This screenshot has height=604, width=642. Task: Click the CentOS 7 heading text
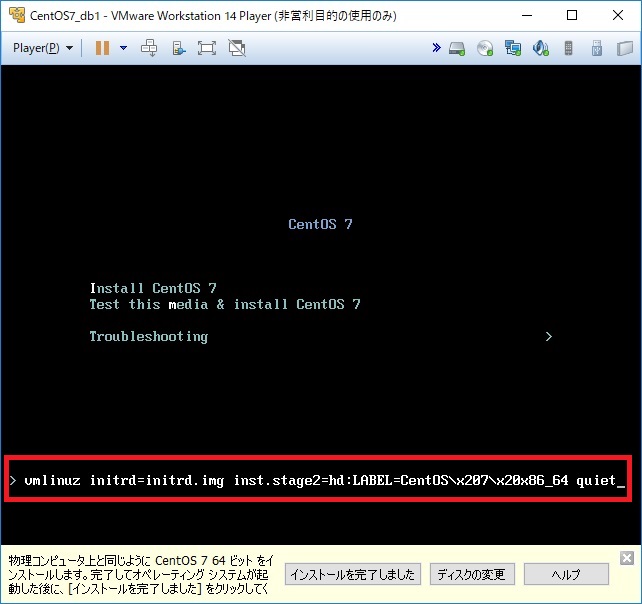[x=320, y=224]
